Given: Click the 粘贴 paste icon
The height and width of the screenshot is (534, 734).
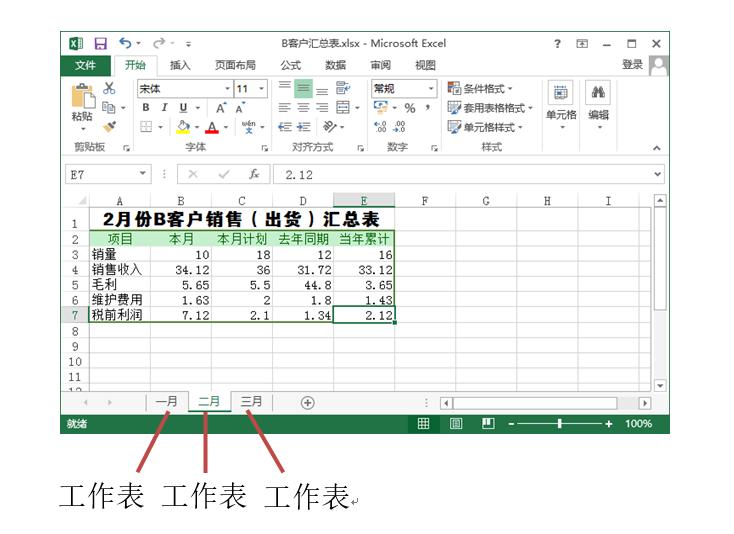Looking at the screenshot, I should tap(83, 97).
